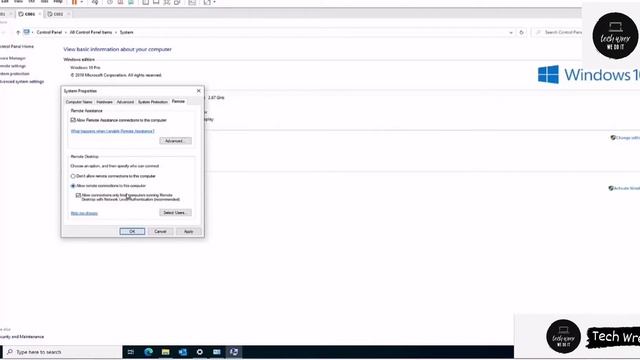This screenshot has width=640, height=360.
Task: Open Security and Maintenance link
Action: 22,337
